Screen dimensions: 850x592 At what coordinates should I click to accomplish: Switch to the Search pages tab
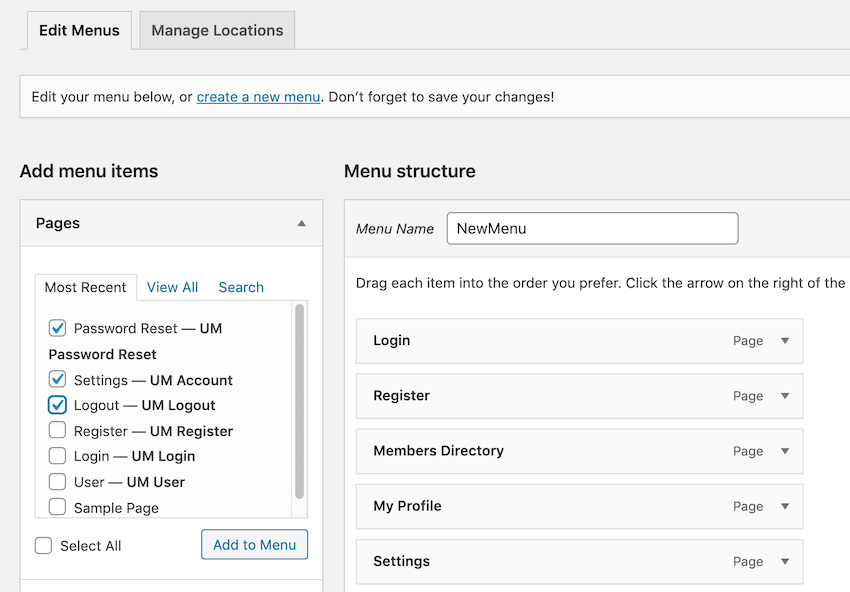click(x=241, y=287)
